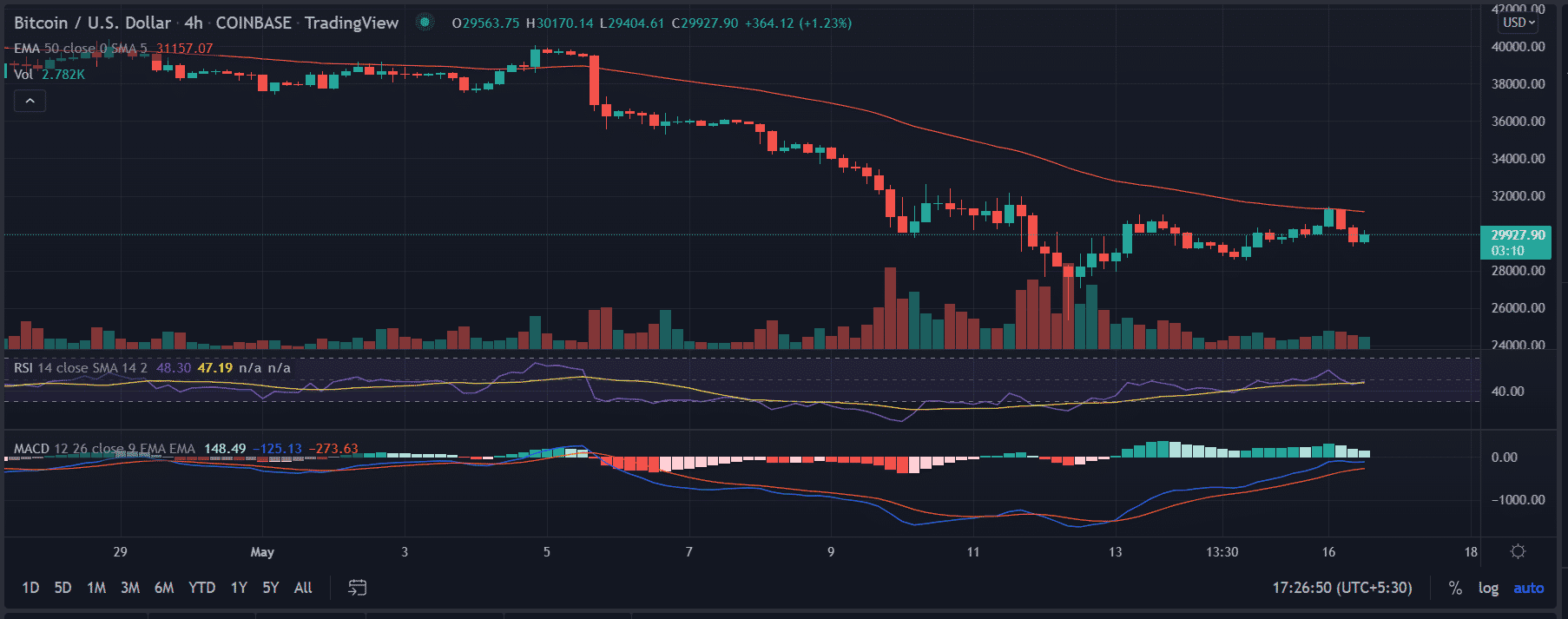The image size is (1568, 619).
Task: Show All available data range
Action: pos(303,588)
